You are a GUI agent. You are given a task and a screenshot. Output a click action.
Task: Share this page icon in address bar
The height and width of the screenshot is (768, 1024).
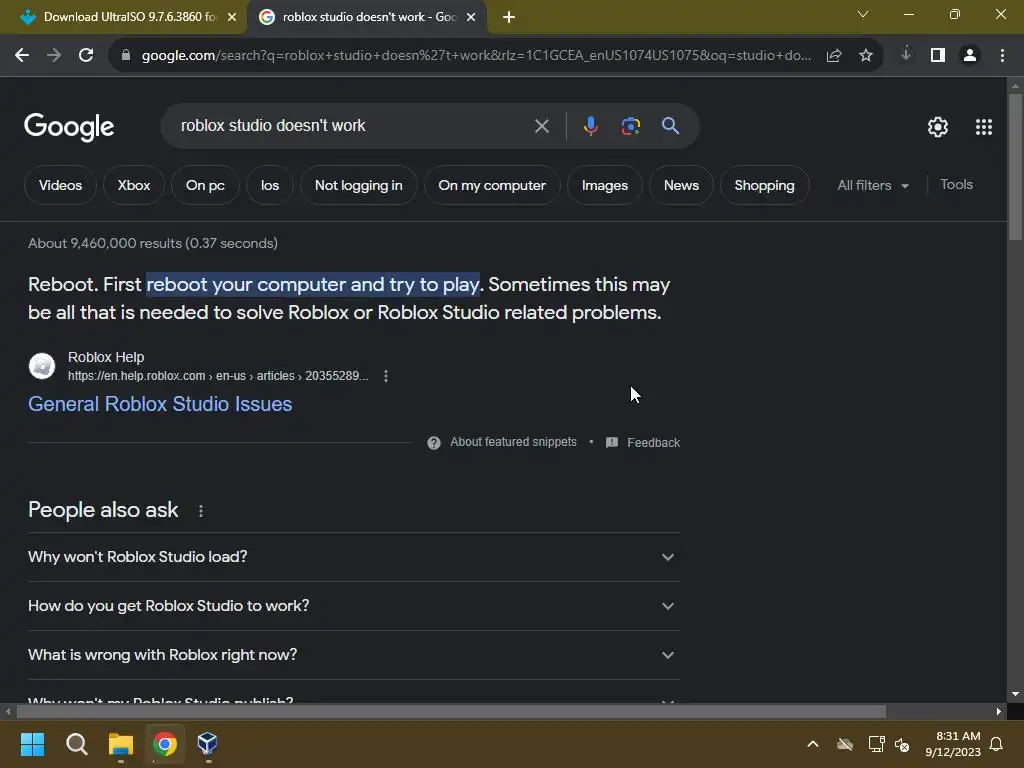click(834, 56)
